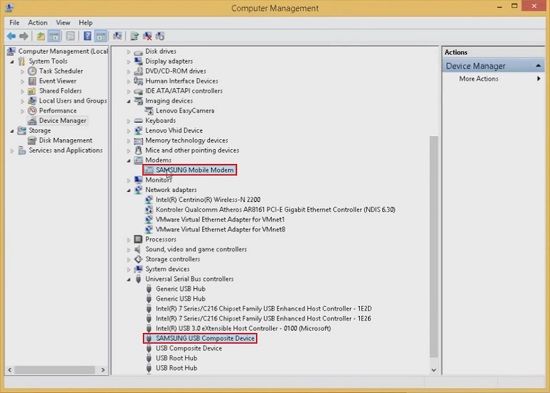The image size is (550, 393).
Task: Click the Mice and other pointing devices icon
Action: coord(139,150)
